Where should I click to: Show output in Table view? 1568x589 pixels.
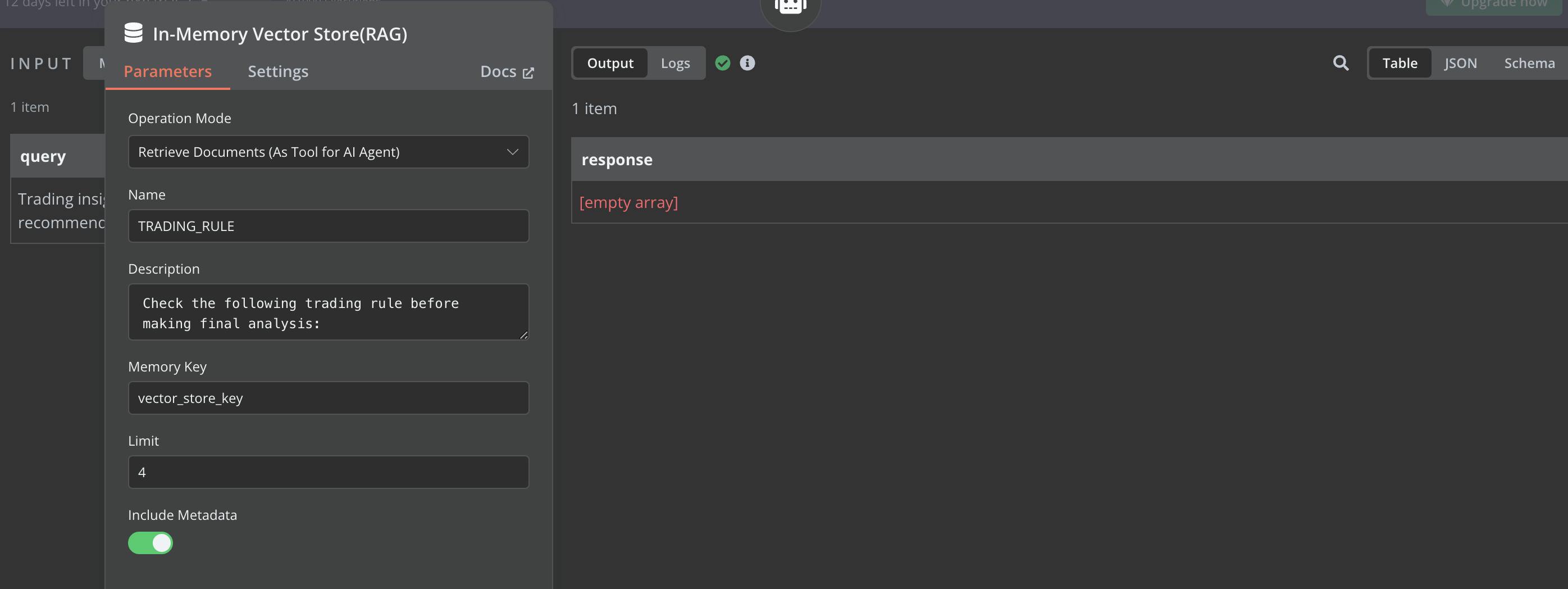pyautogui.click(x=1400, y=63)
